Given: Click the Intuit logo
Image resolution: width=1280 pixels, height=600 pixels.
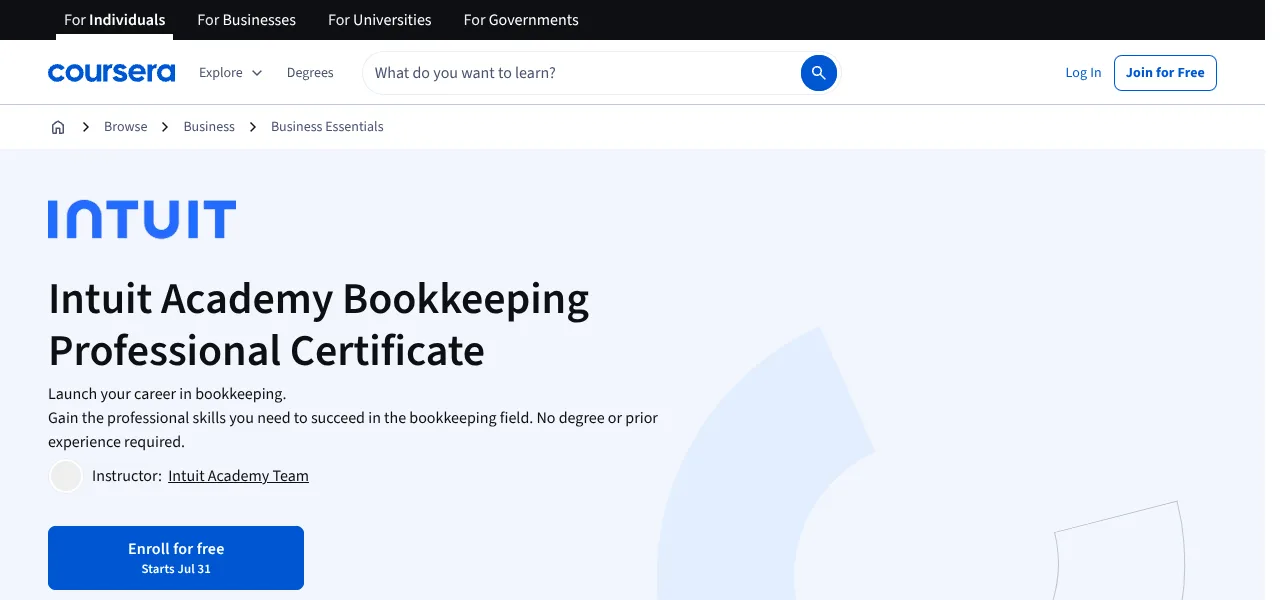Looking at the screenshot, I should (x=142, y=219).
